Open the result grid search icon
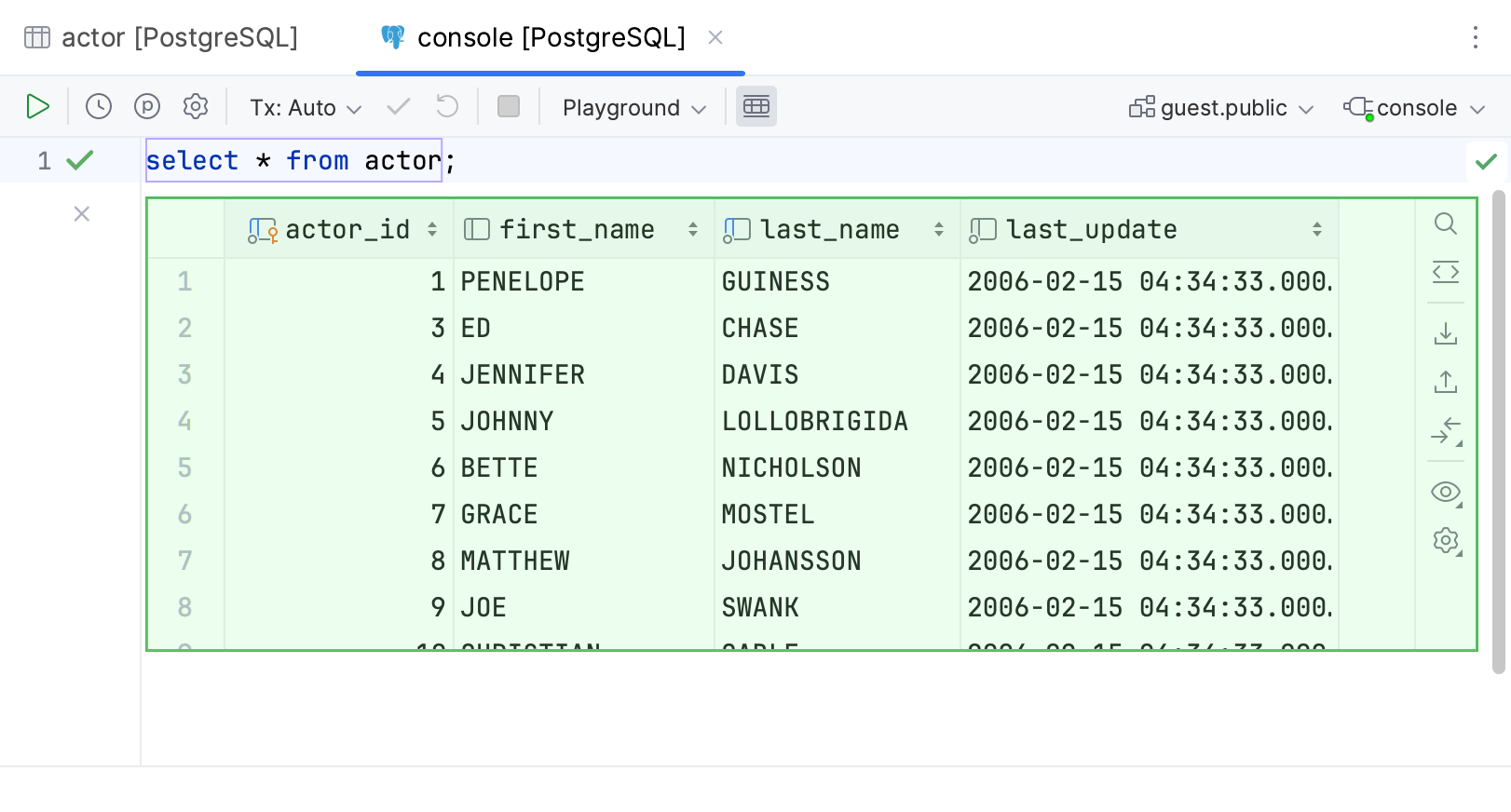Image resolution: width=1511 pixels, height=812 pixels. coord(1446,223)
